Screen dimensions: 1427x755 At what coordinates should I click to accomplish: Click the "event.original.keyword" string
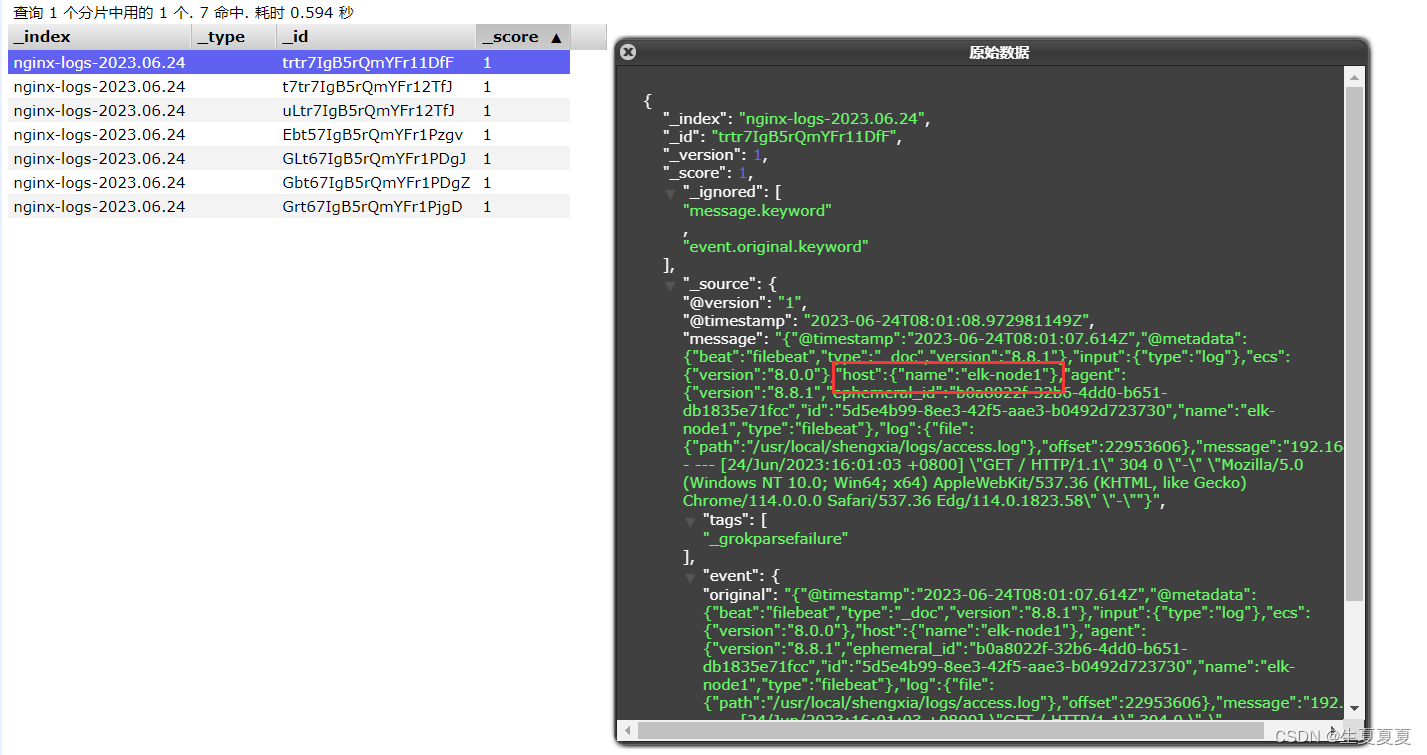tap(775, 246)
